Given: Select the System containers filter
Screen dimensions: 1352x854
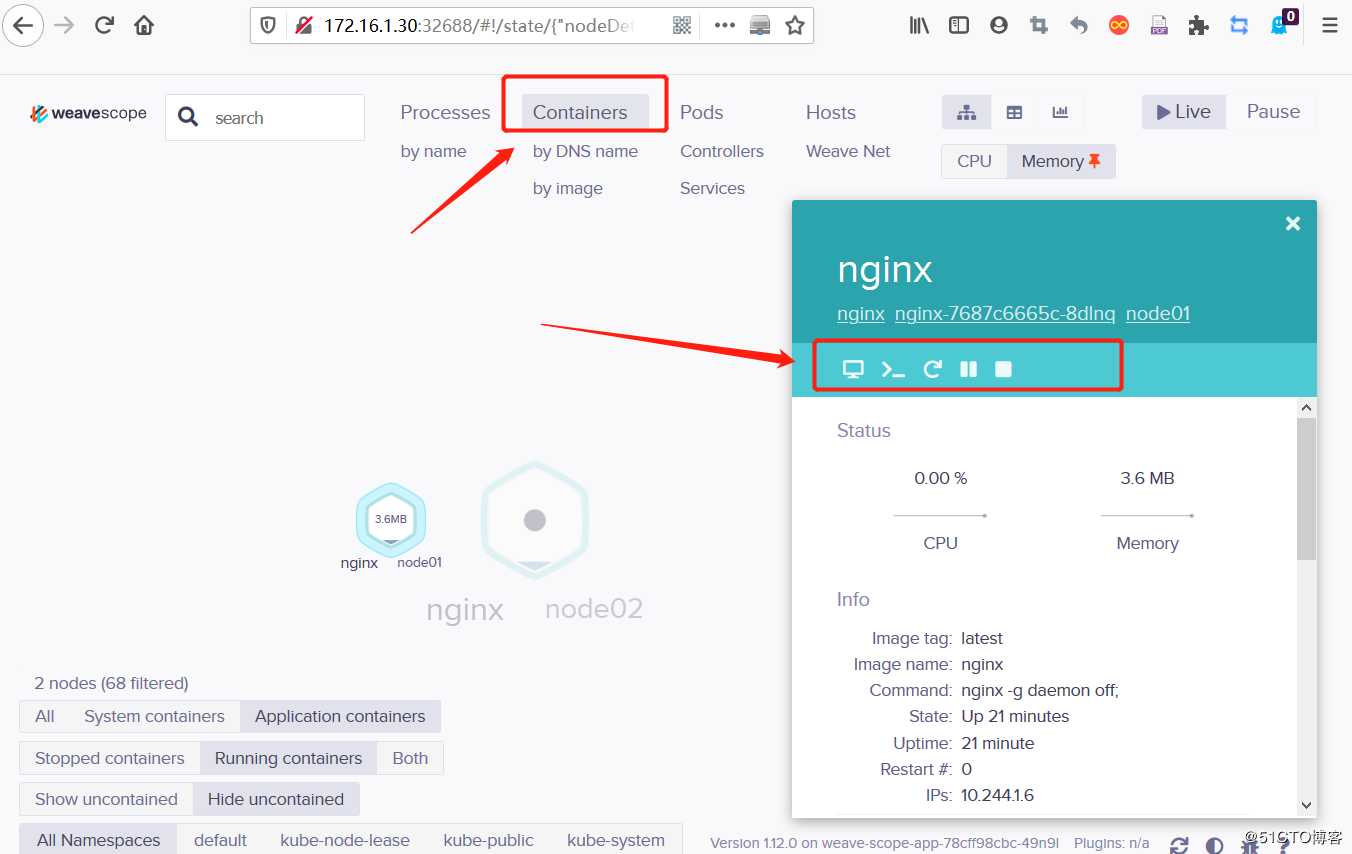Looking at the screenshot, I should click(154, 716).
